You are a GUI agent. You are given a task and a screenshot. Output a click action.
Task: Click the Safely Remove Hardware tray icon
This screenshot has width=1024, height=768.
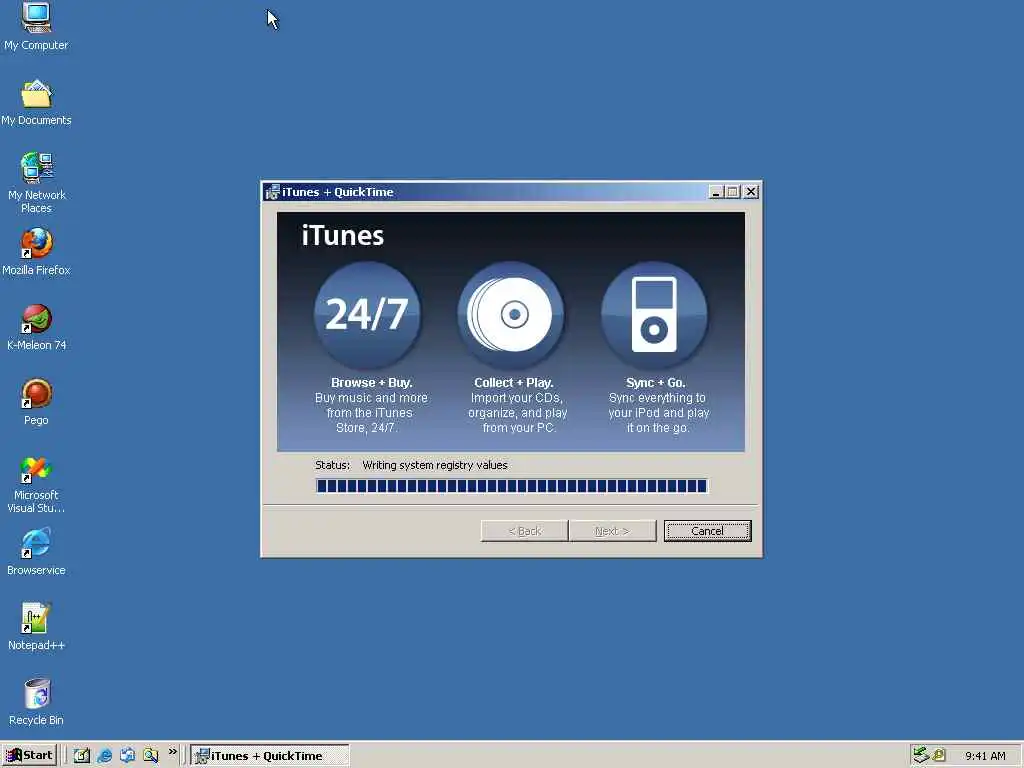921,755
